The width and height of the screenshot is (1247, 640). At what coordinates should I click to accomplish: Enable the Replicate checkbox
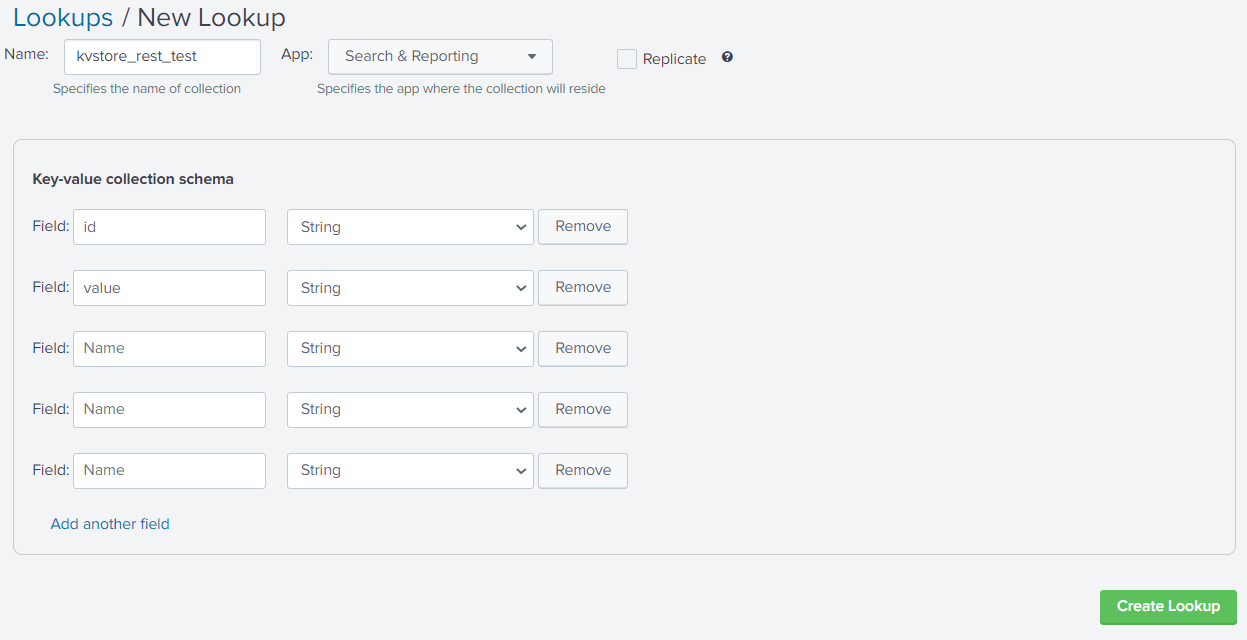click(627, 58)
